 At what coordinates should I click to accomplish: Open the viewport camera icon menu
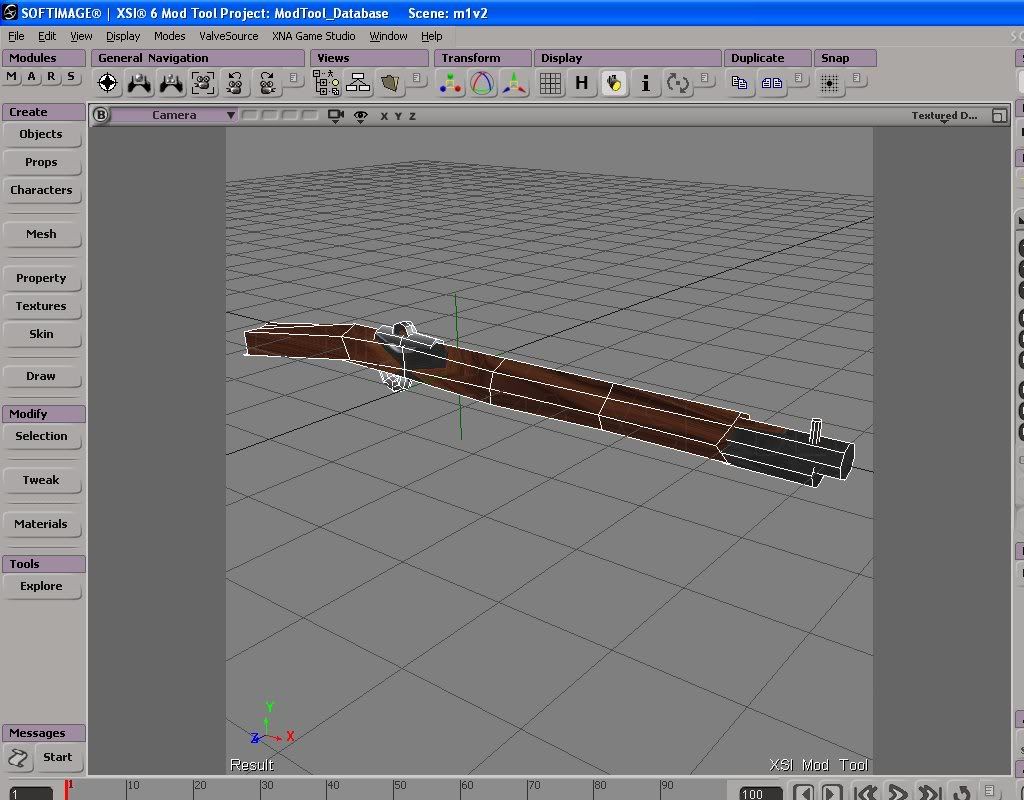coord(336,116)
